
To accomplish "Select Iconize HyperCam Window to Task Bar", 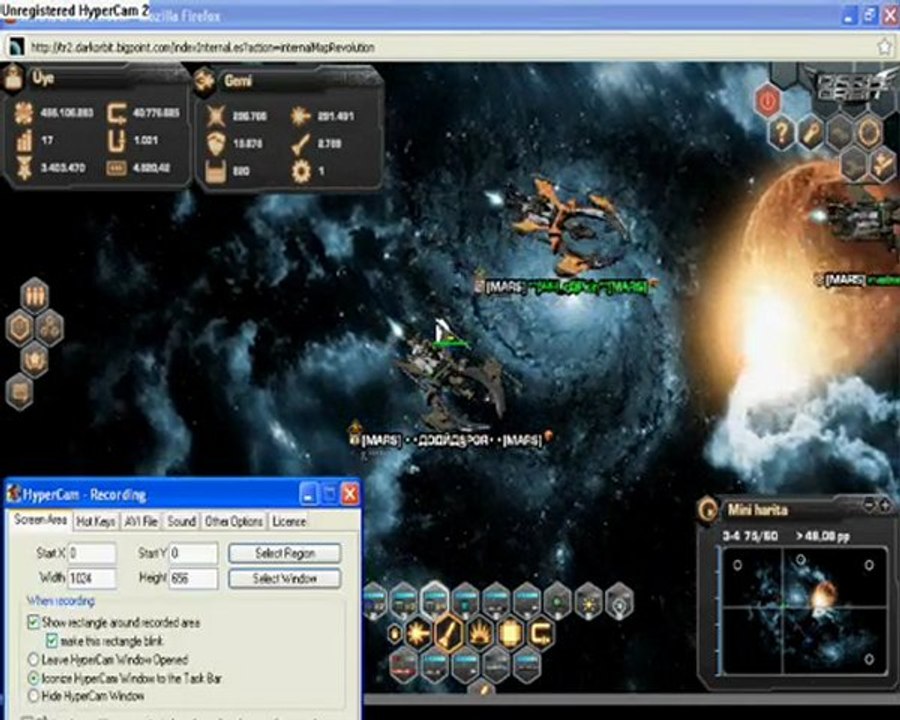I will (33, 678).
